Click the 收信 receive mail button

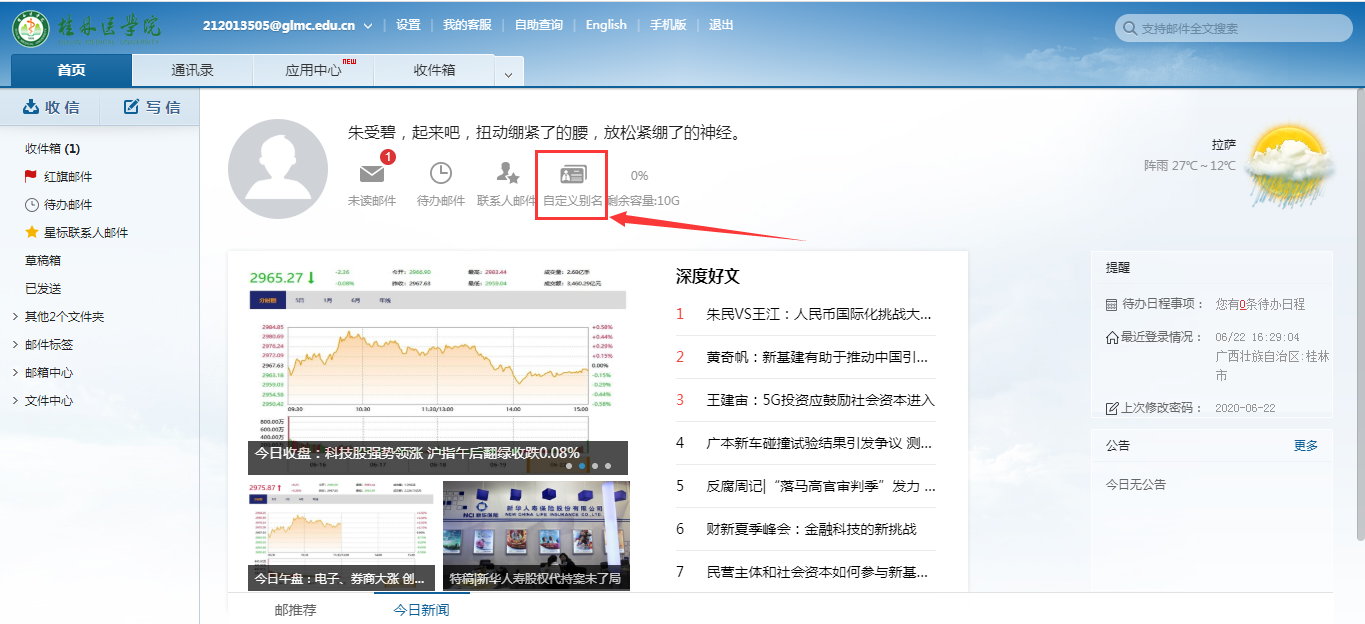[50, 107]
